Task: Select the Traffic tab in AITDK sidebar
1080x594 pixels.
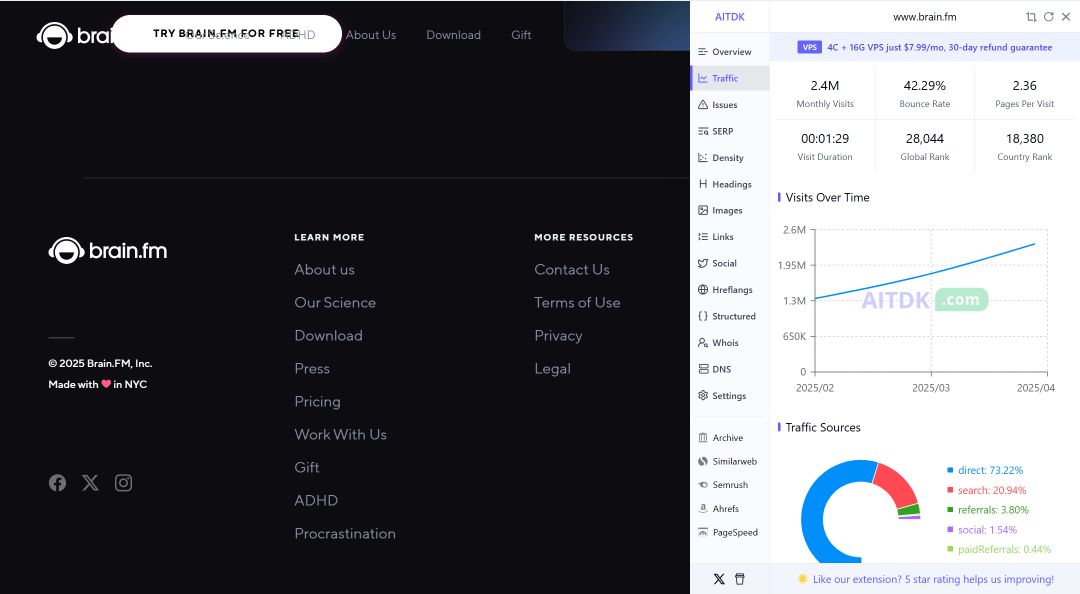Action: point(729,78)
